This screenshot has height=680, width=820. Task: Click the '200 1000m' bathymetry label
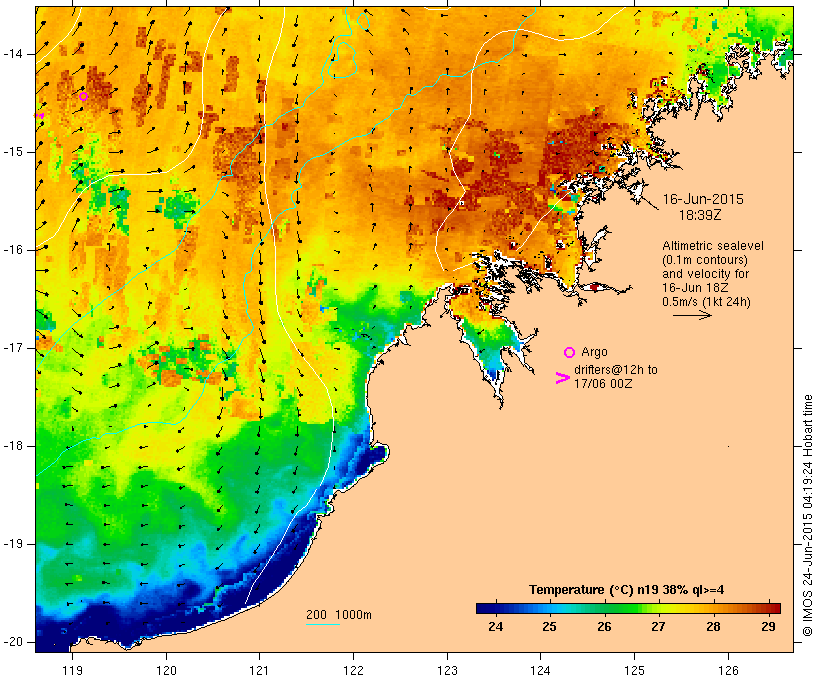click(339, 615)
